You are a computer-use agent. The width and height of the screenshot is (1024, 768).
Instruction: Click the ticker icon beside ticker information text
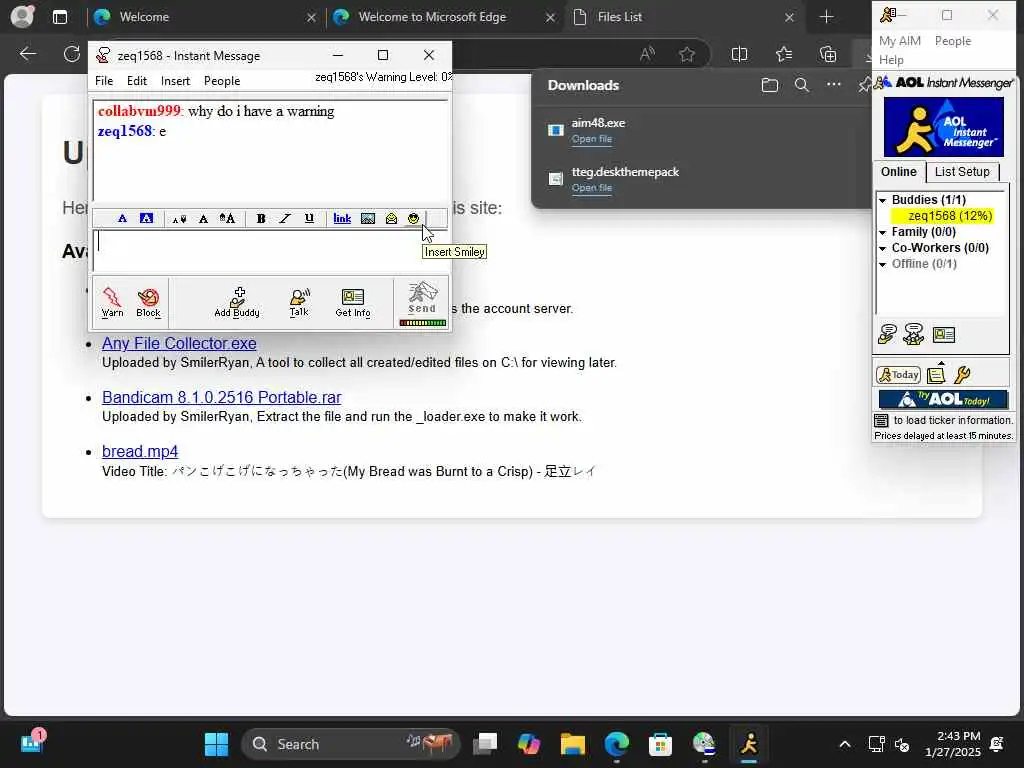881,420
